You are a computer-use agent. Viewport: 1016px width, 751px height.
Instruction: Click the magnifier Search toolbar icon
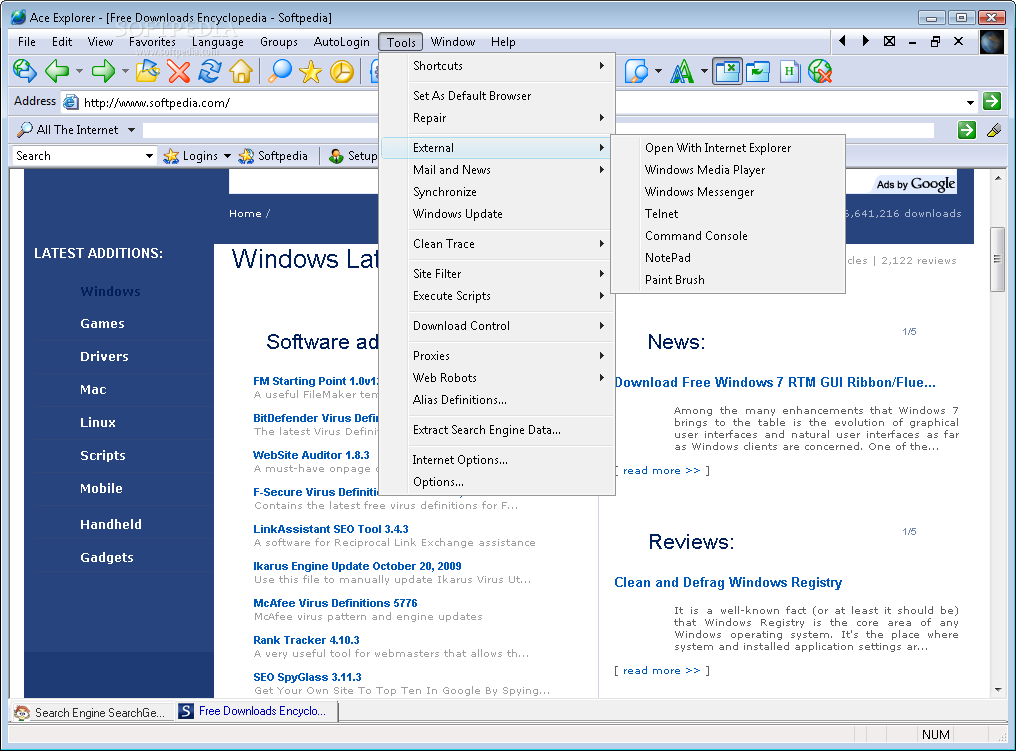coord(280,71)
